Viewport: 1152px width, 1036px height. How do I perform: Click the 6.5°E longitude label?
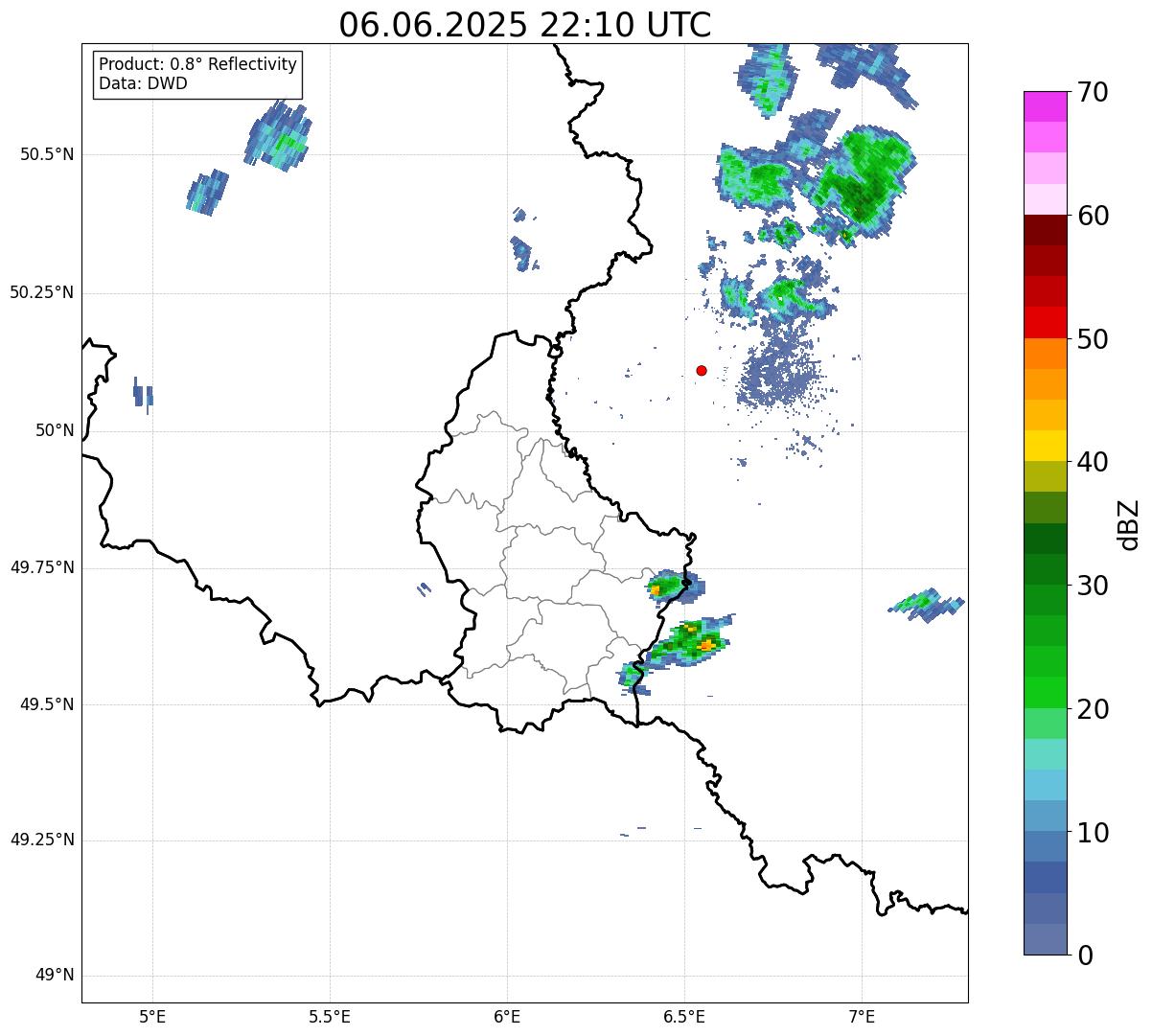(684, 1016)
